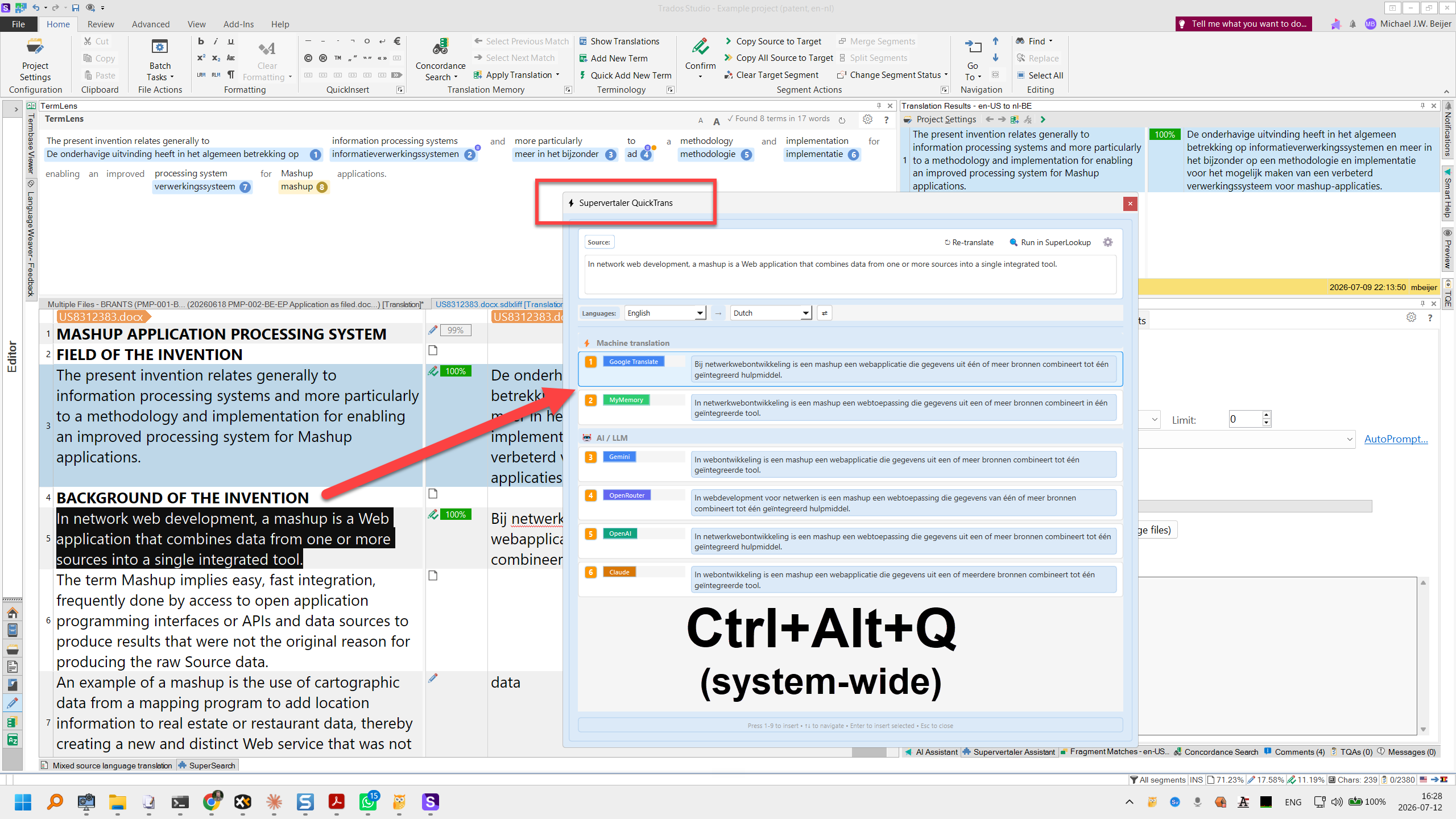The height and width of the screenshot is (819, 1456).
Task: Open the Review ribbon tab
Action: pos(101,24)
